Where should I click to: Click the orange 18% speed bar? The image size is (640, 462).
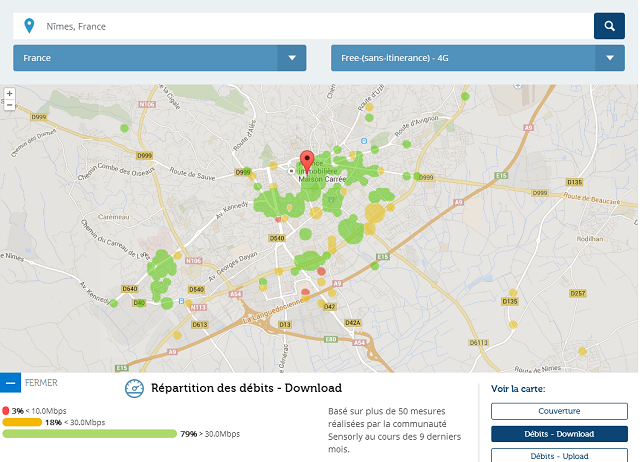pos(22,422)
